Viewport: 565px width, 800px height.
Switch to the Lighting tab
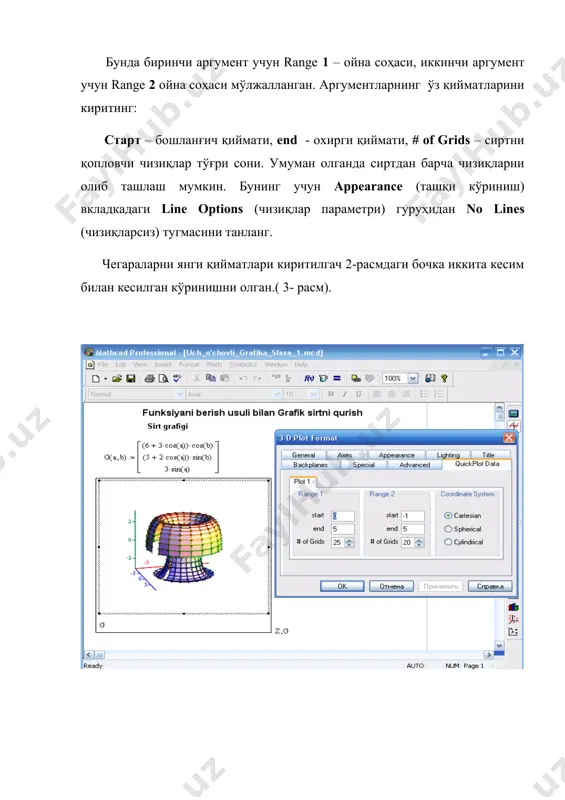[x=448, y=455]
